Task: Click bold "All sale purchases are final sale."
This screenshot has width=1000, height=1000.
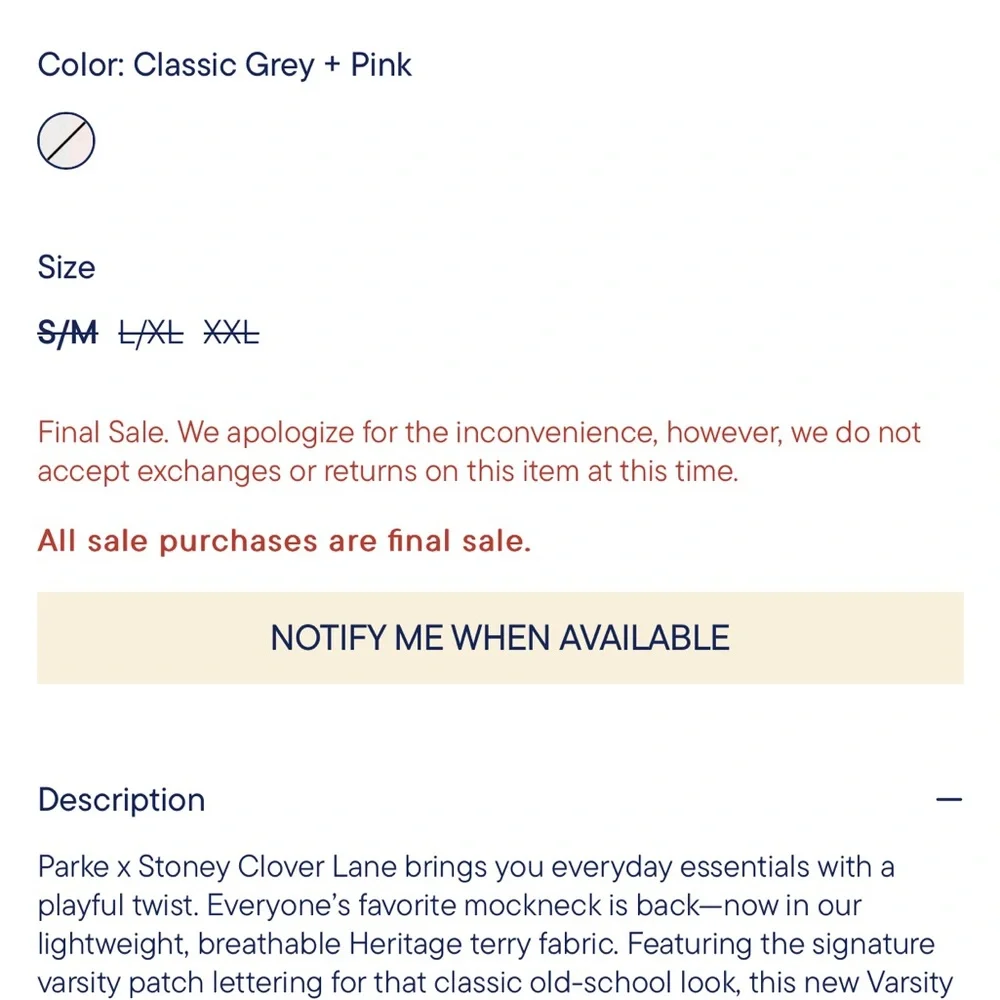Action: 284,541
